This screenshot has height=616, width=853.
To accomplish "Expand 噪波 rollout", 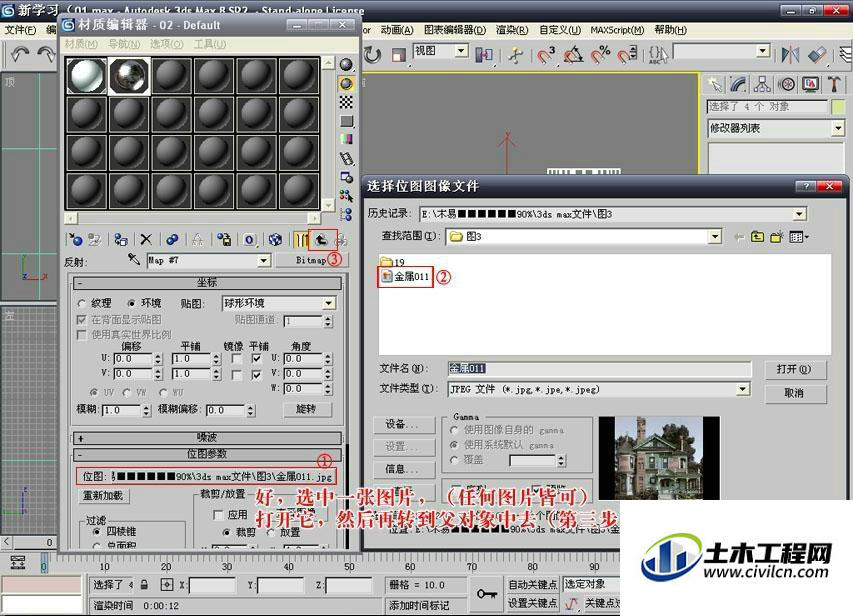I will [207, 438].
